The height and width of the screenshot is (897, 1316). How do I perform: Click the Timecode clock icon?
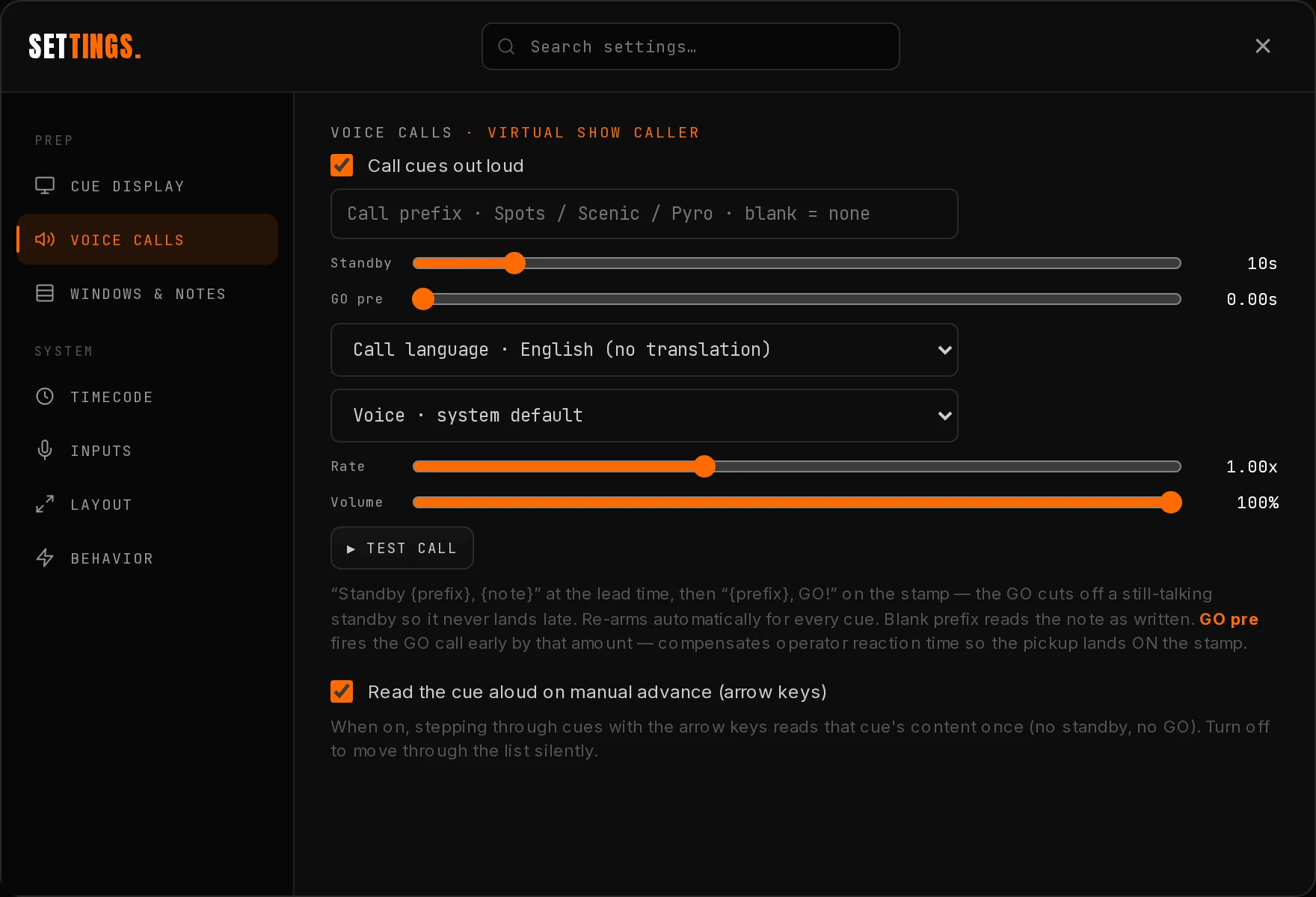click(45, 397)
